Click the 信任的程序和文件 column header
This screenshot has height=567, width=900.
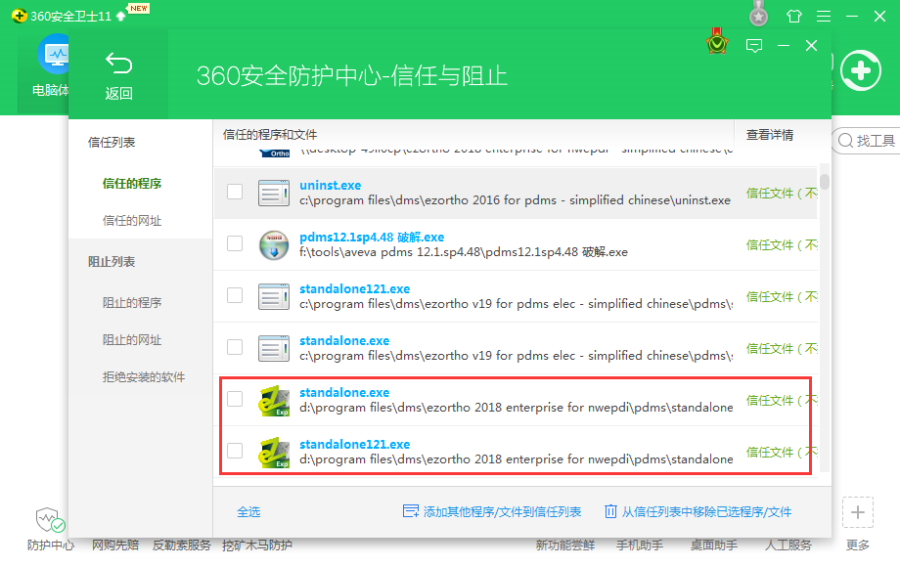point(270,135)
